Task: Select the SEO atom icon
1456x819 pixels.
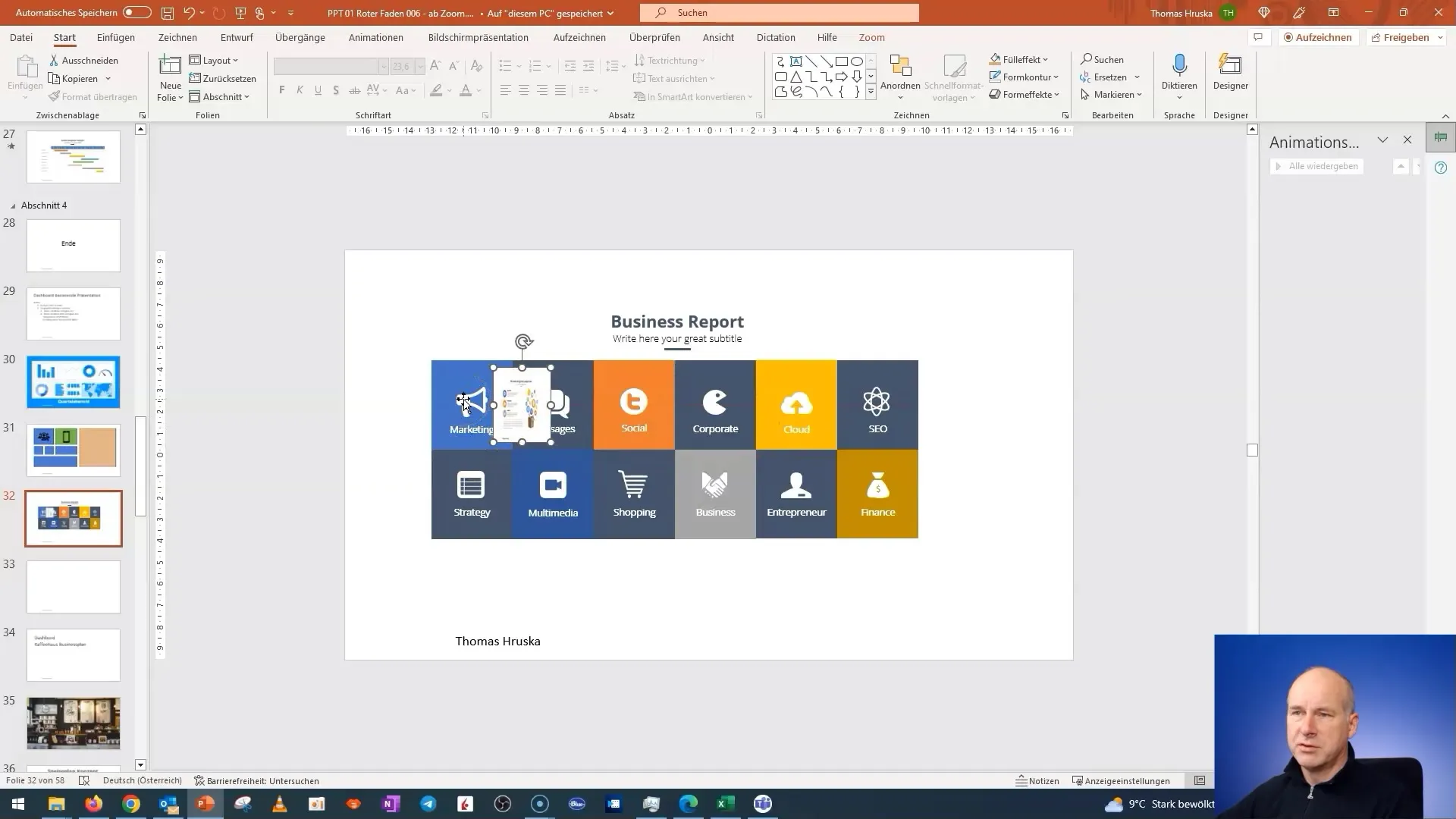Action: [878, 400]
